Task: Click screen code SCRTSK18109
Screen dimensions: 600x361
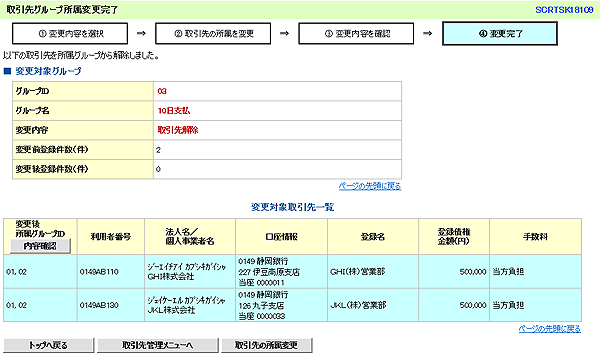Action: tap(564, 10)
